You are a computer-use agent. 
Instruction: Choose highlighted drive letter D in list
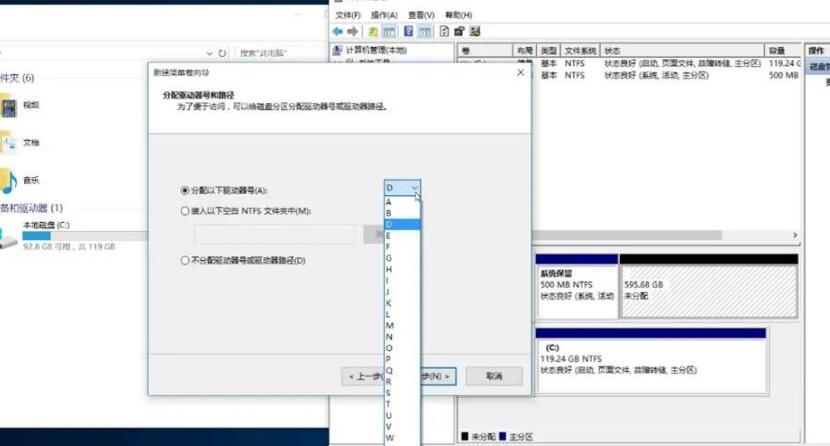(x=402, y=224)
